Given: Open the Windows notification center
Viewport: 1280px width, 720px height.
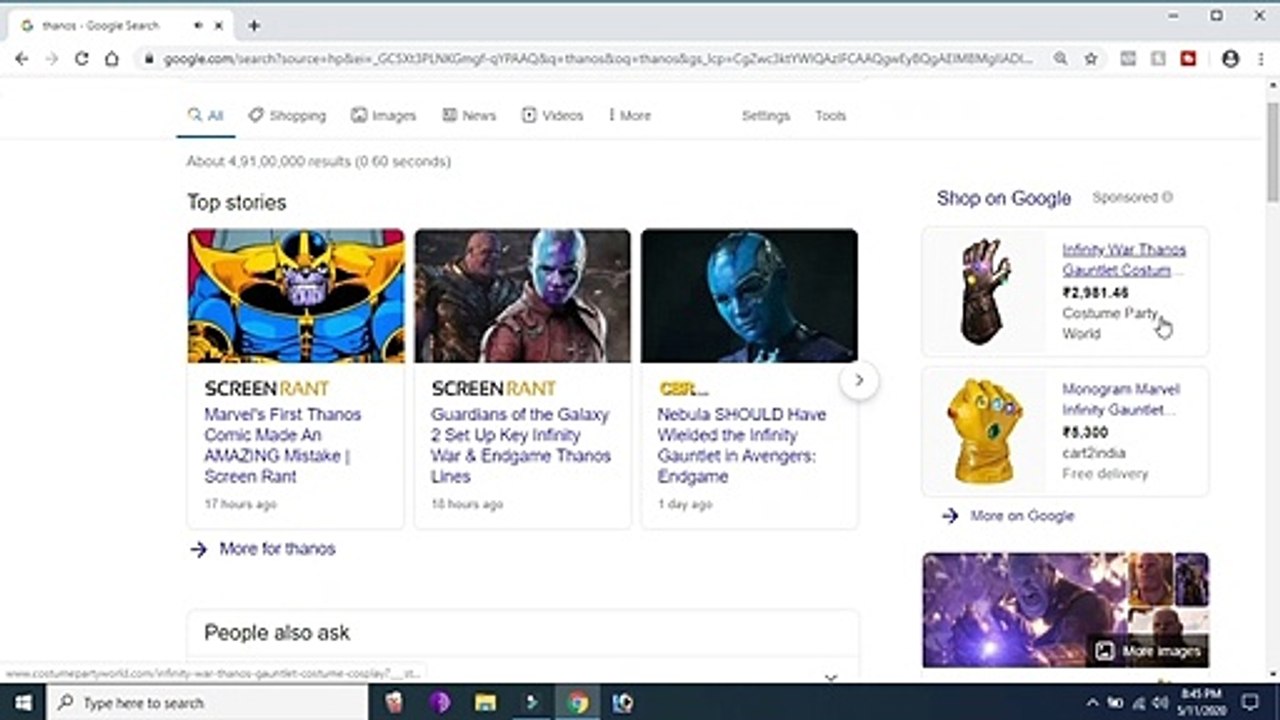Looking at the screenshot, I should point(1249,703).
